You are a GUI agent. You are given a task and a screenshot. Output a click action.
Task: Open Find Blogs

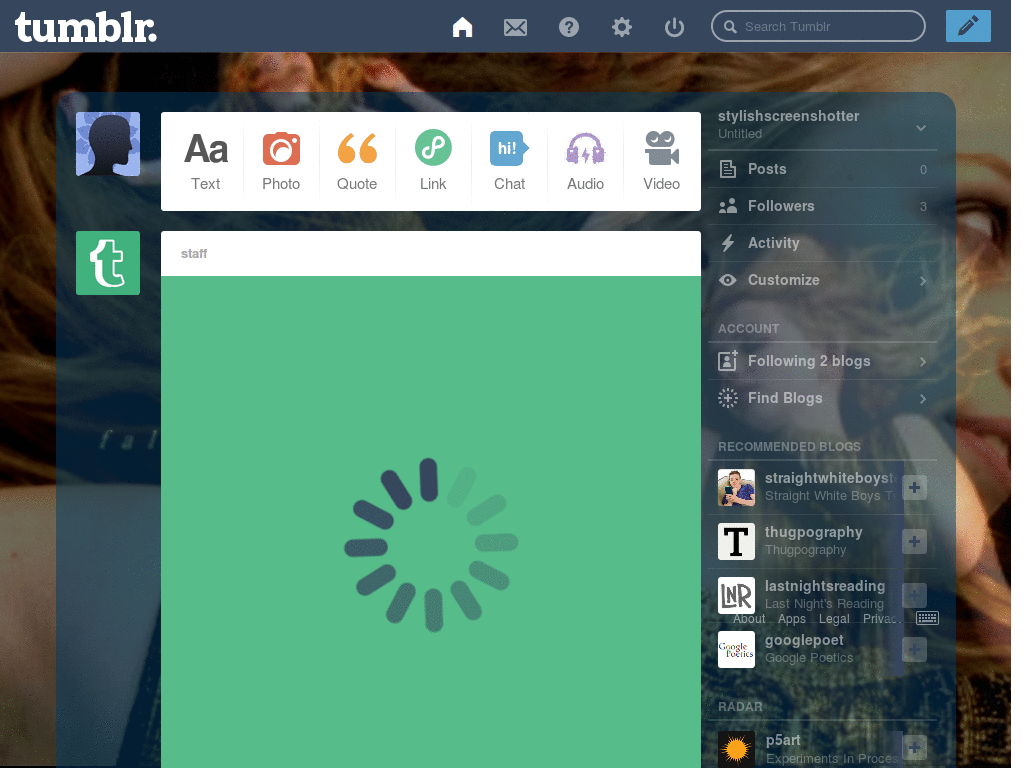coord(823,398)
